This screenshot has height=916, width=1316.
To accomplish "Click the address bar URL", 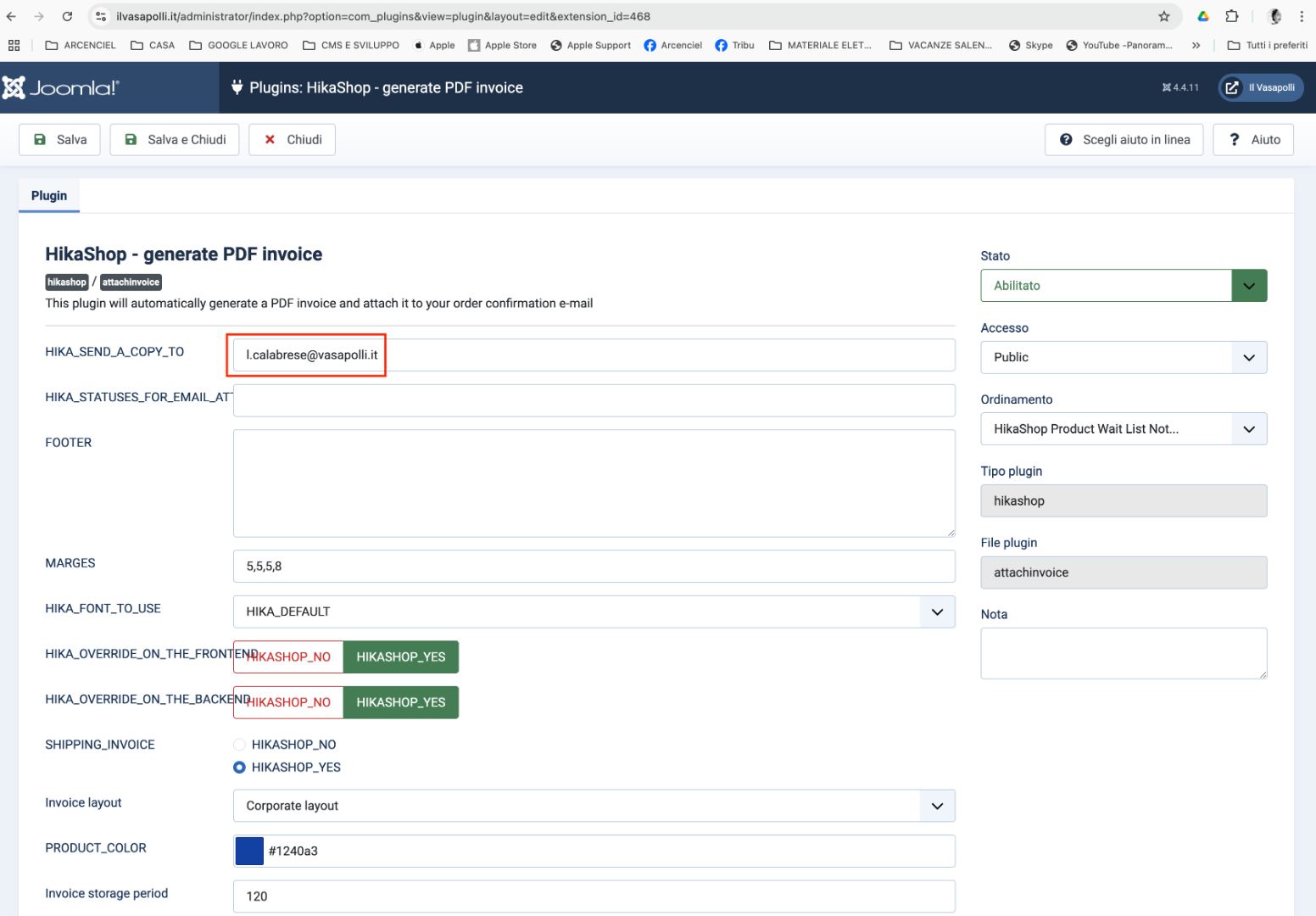I will tap(383, 16).
